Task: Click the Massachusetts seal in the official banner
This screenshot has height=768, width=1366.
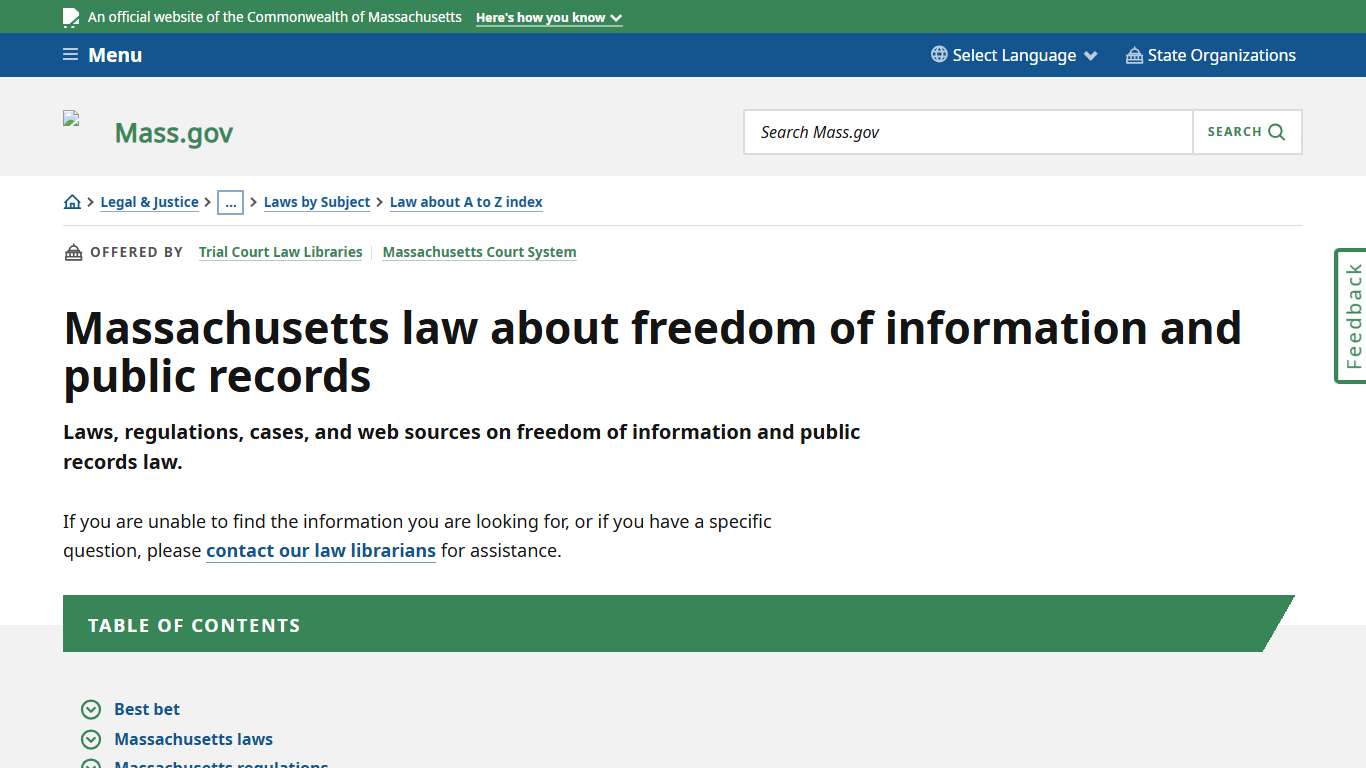Action: pyautogui.click(x=70, y=17)
